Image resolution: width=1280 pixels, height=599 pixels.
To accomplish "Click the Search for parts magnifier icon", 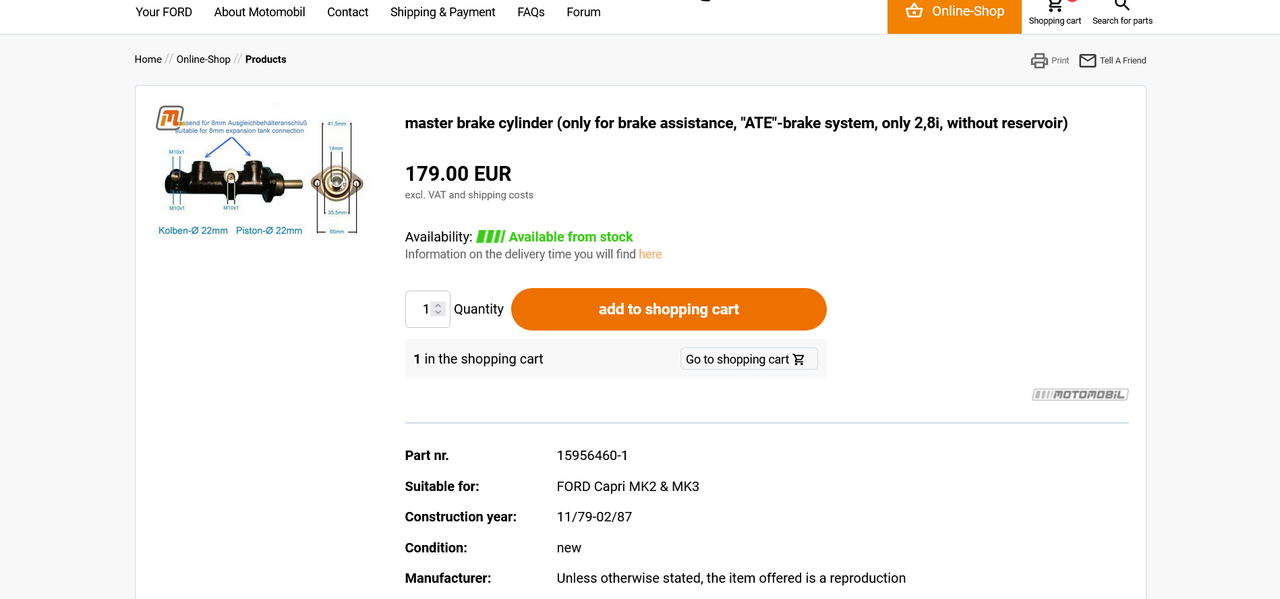I will pos(1122,6).
